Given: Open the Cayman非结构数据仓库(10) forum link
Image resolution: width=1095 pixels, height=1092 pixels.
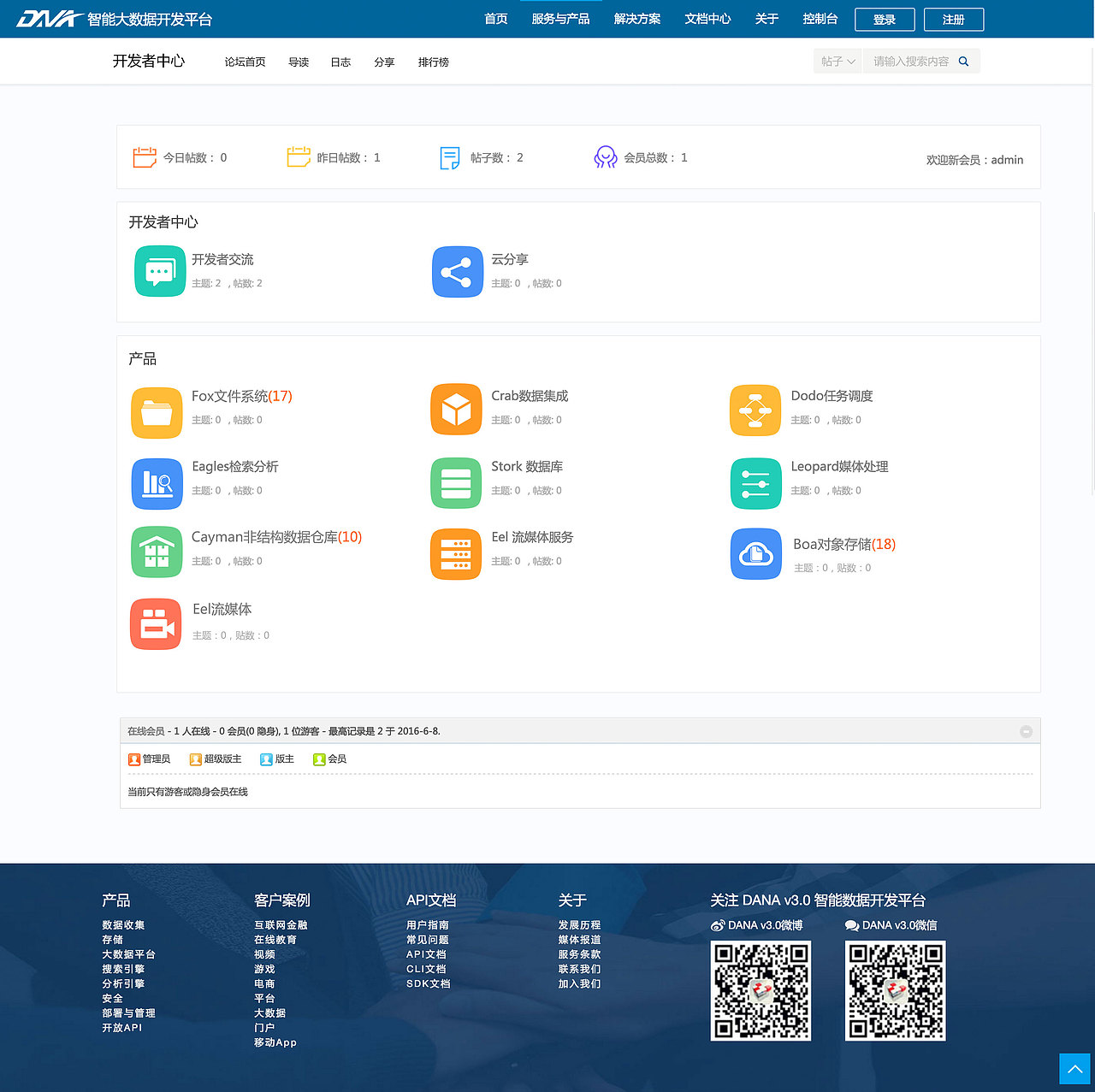Looking at the screenshot, I should point(276,537).
